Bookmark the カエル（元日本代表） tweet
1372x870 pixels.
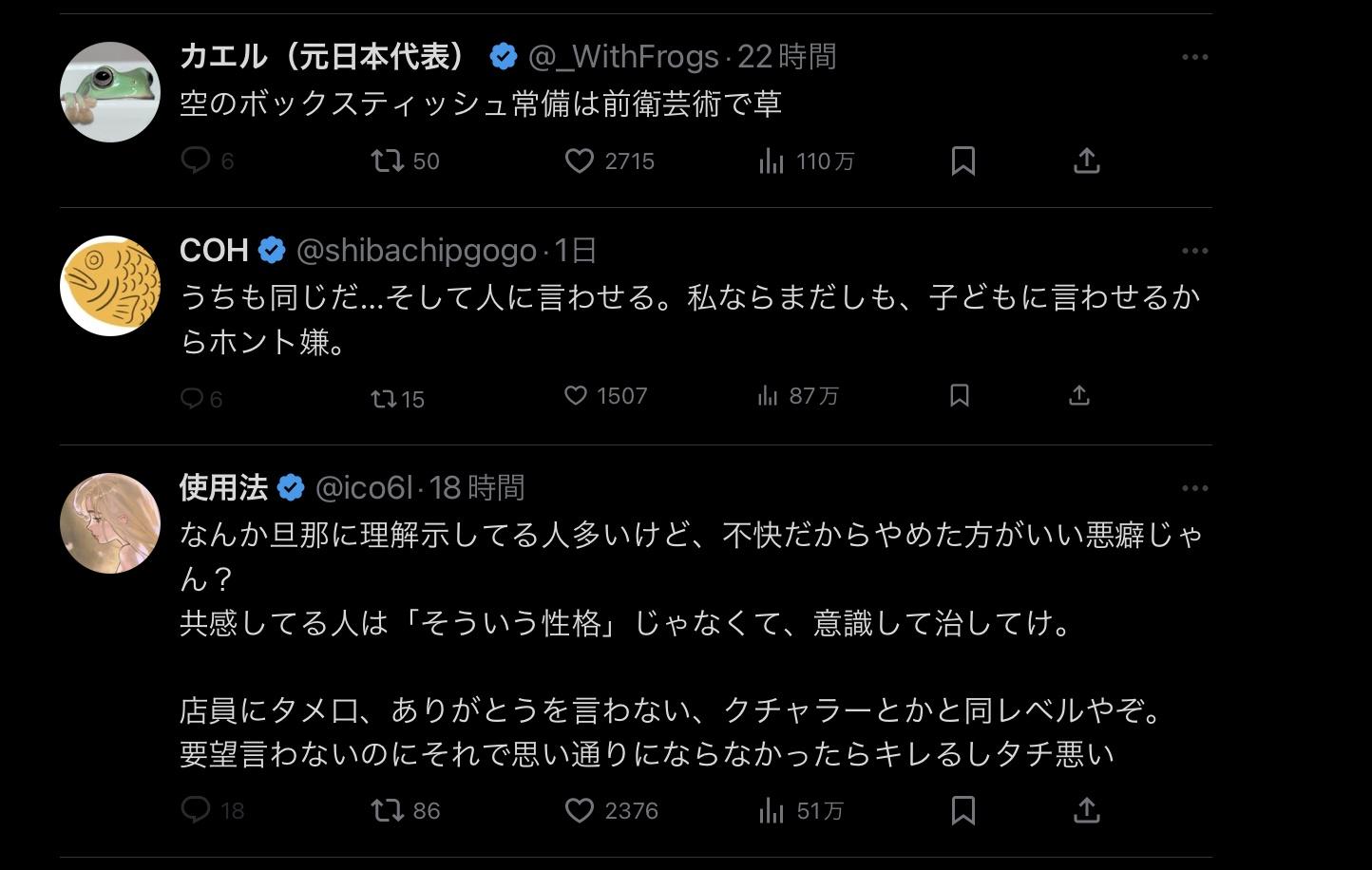point(962,161)
